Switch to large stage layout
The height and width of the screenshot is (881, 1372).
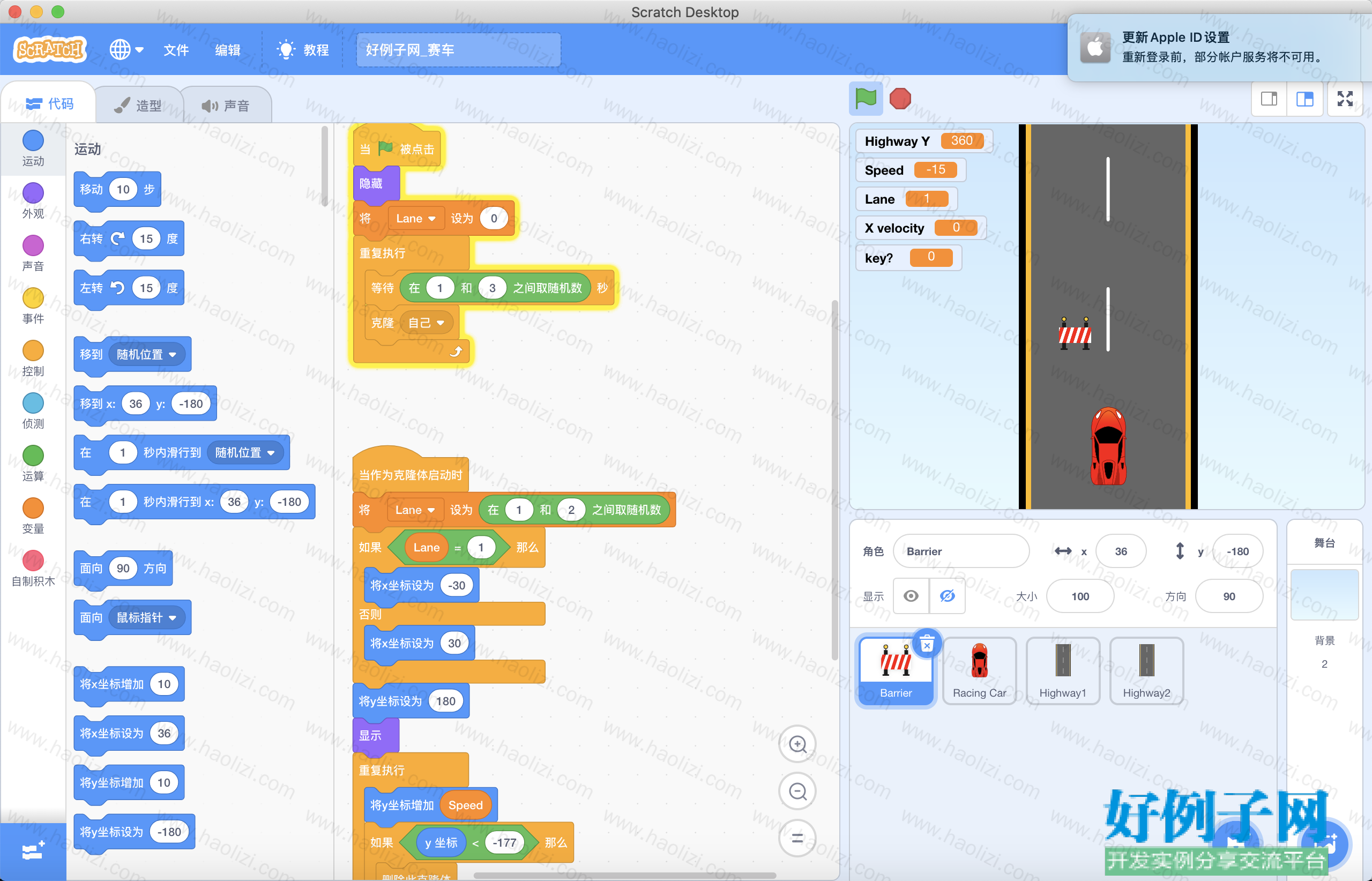1305,99
